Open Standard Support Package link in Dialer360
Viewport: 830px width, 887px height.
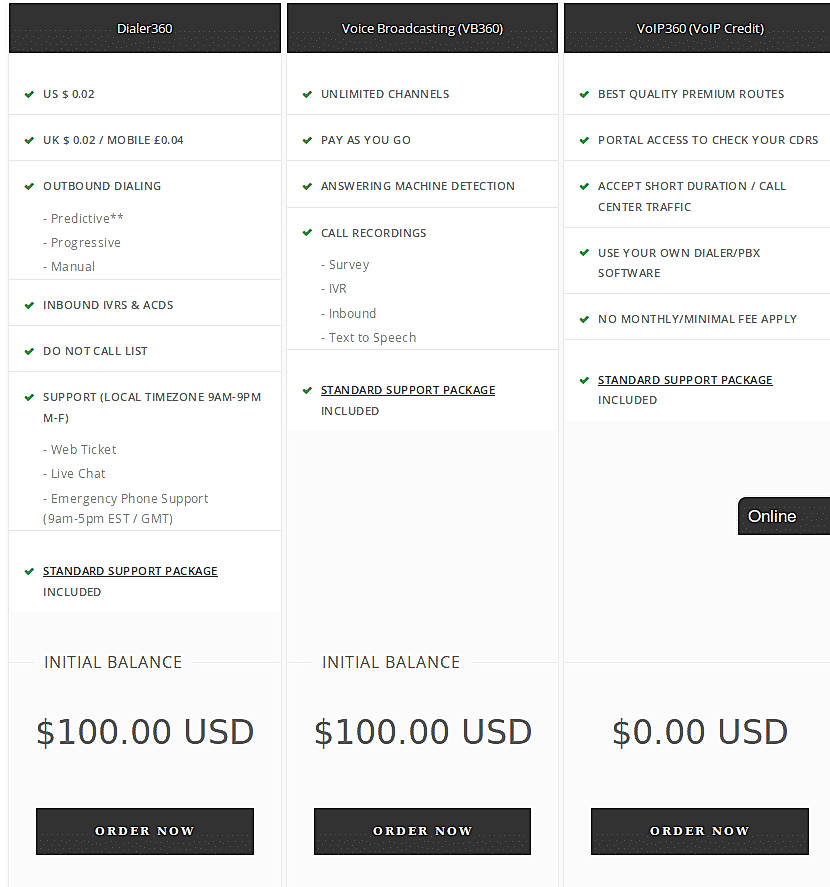click(130, 571)
